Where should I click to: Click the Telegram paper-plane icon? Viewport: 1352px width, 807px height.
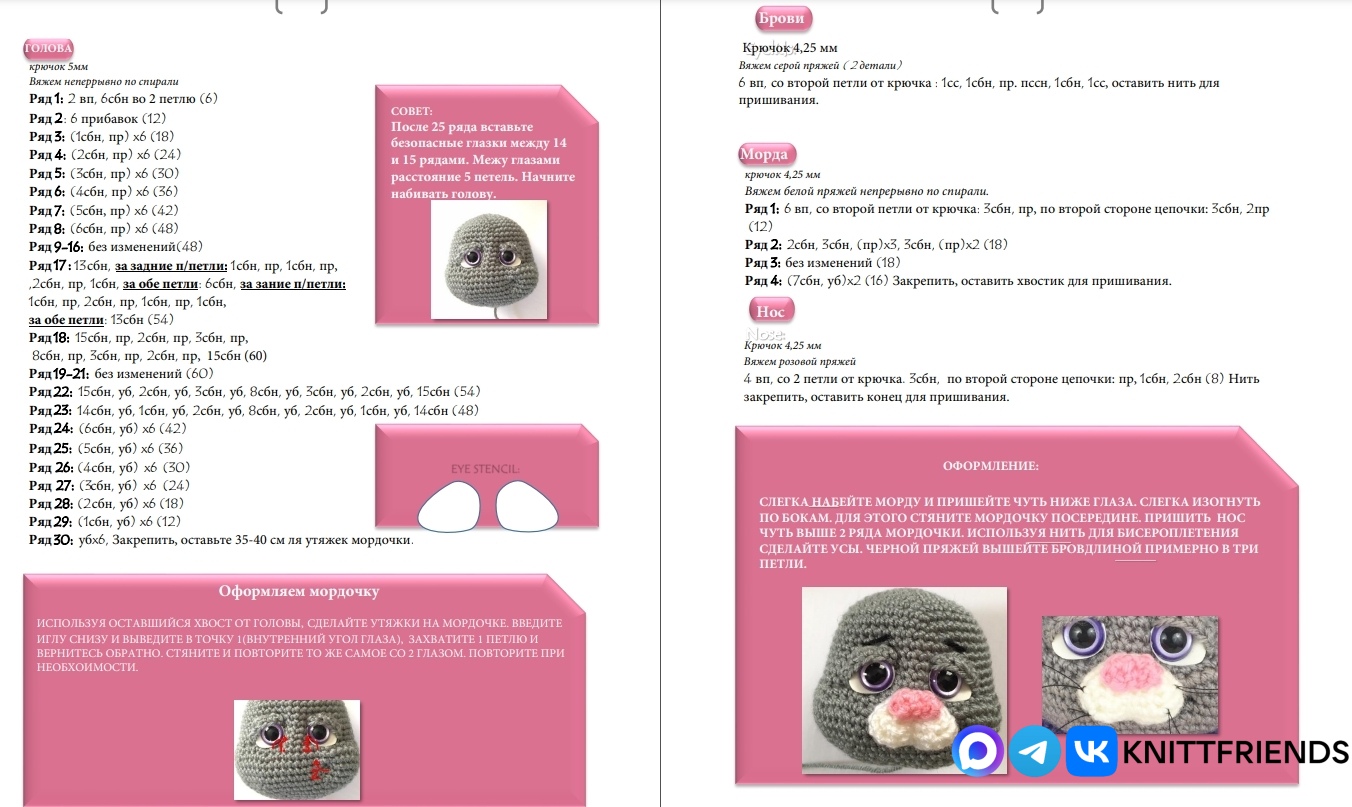point(1034,752)
